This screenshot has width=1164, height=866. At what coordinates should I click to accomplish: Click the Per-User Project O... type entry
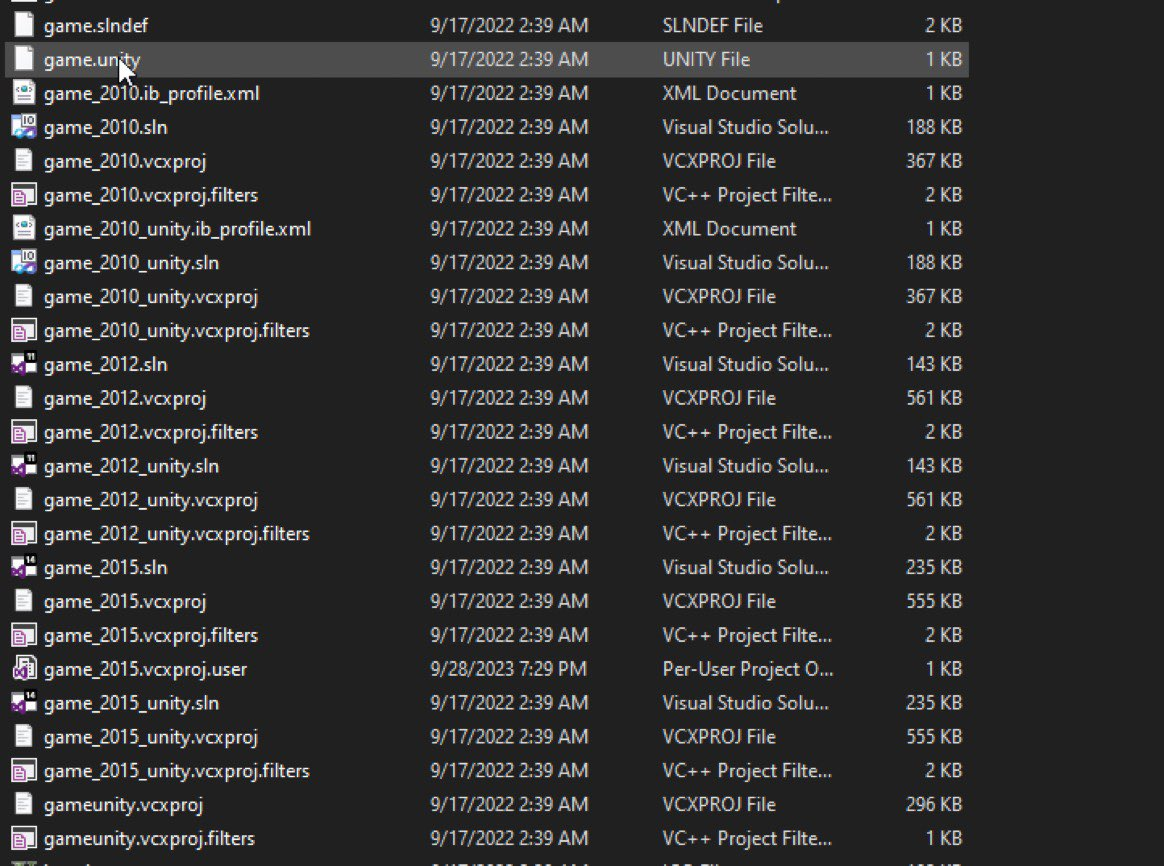click(748, 669)
